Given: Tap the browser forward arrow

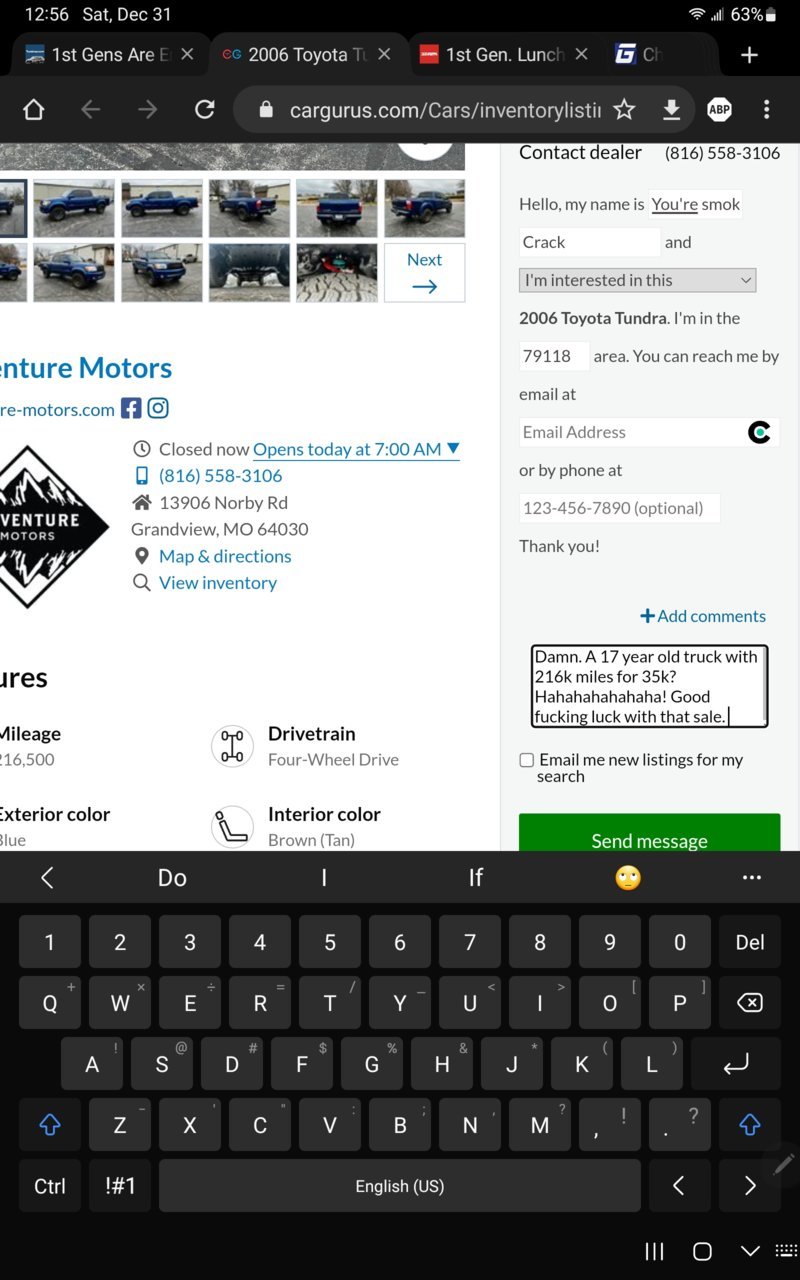Looking at the screenshot, I should point(148,110).
